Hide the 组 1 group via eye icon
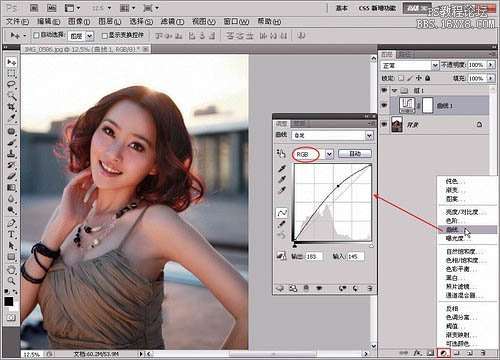This screenshot has width=500, height=360. pyautogui.click(x=384, y=90)
